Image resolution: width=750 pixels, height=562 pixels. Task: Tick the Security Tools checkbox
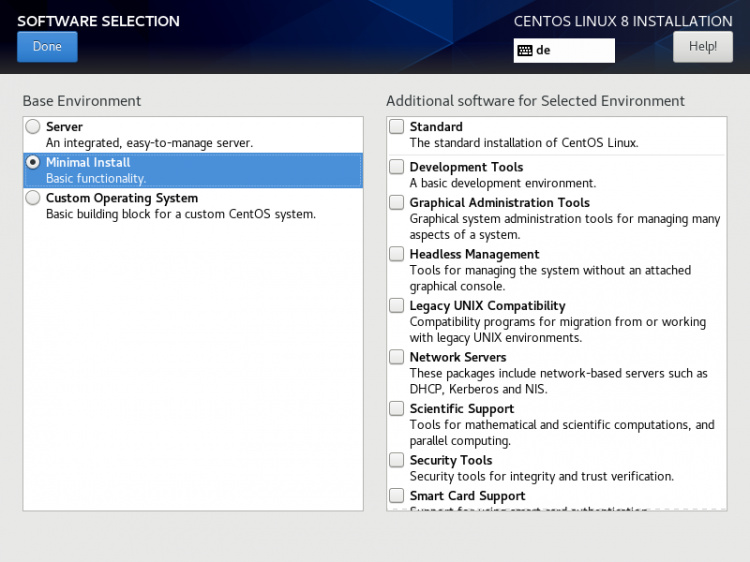click(397, 460)
